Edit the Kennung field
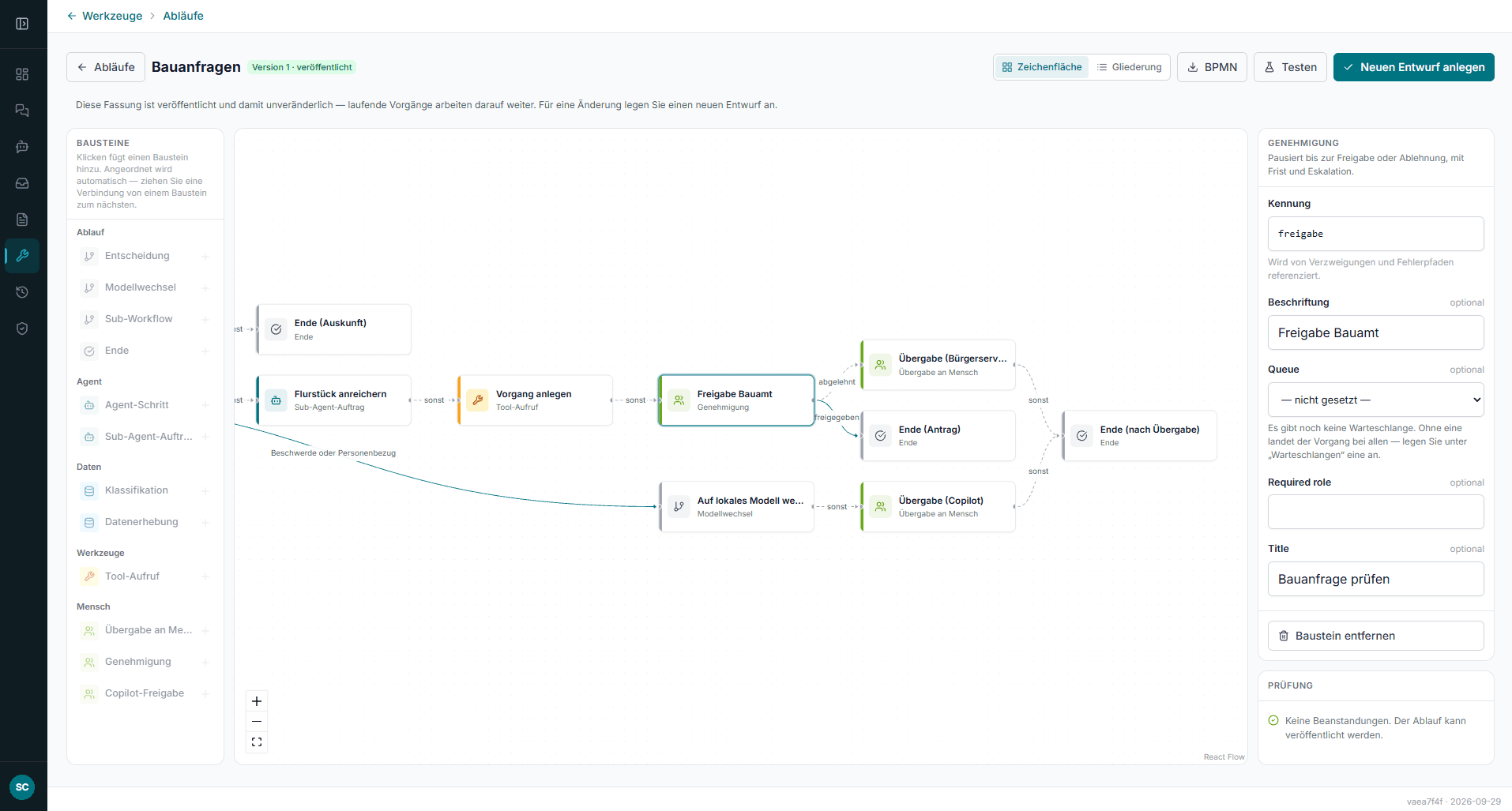Image resolution: width=1512 pixels, height=811 pixels. coord(1375,234)
